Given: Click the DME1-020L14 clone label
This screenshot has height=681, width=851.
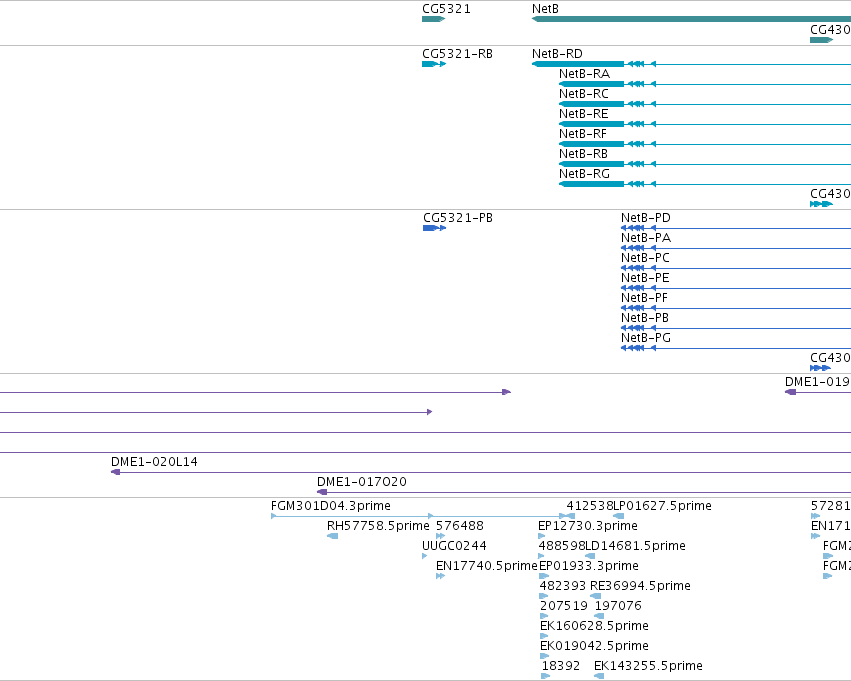Looking at the screenshot, I should [x=154, y=462].
